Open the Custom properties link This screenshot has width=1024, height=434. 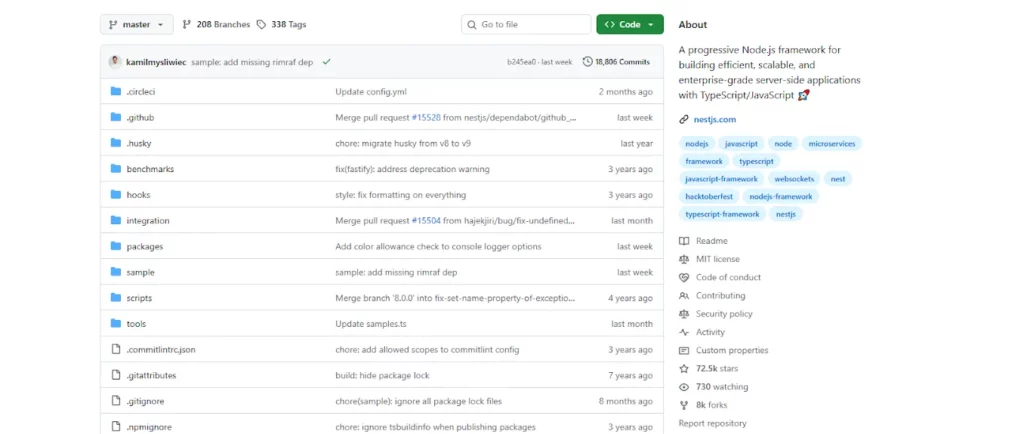(x=732, y=350)
